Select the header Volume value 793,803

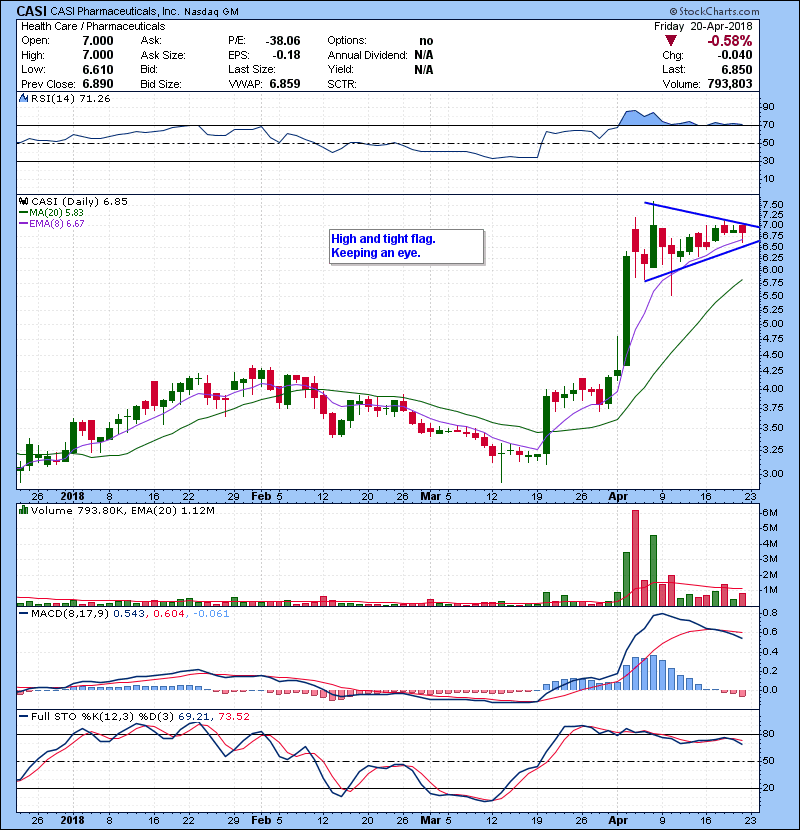[x=730, y=84]
